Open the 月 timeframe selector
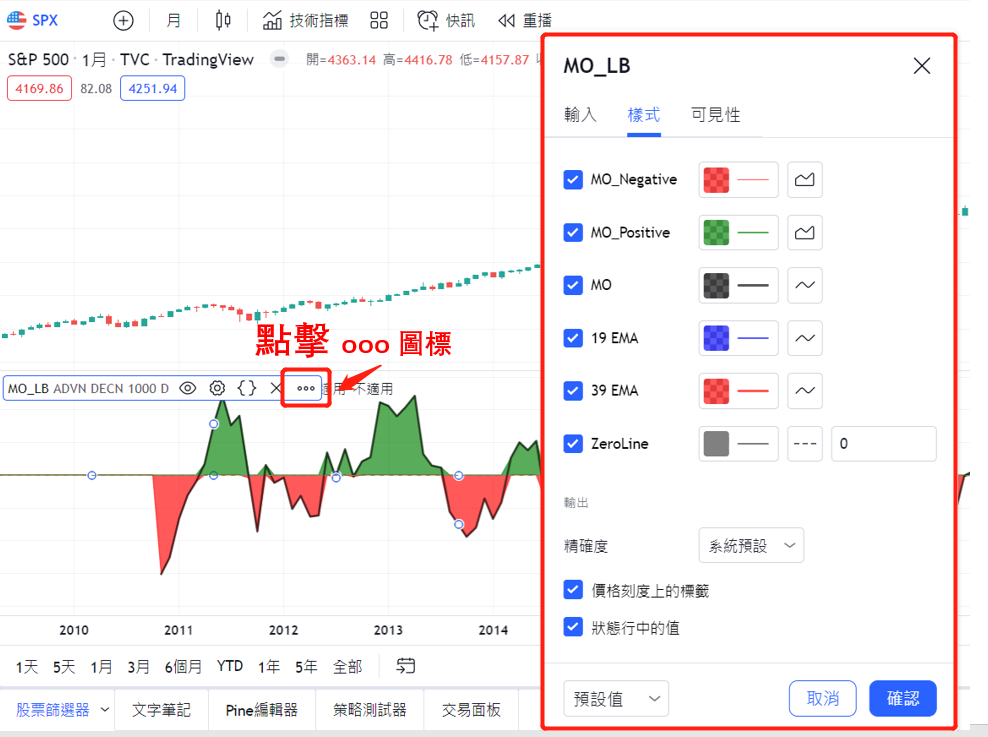This screenshot has height=737, width=988. pyautogui.click(x=173, y=21)
